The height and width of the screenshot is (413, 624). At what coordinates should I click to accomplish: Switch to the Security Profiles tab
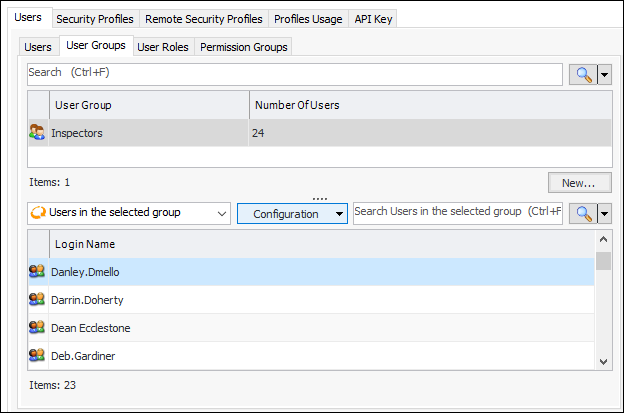pyautogui.click(x=96, y=19)
